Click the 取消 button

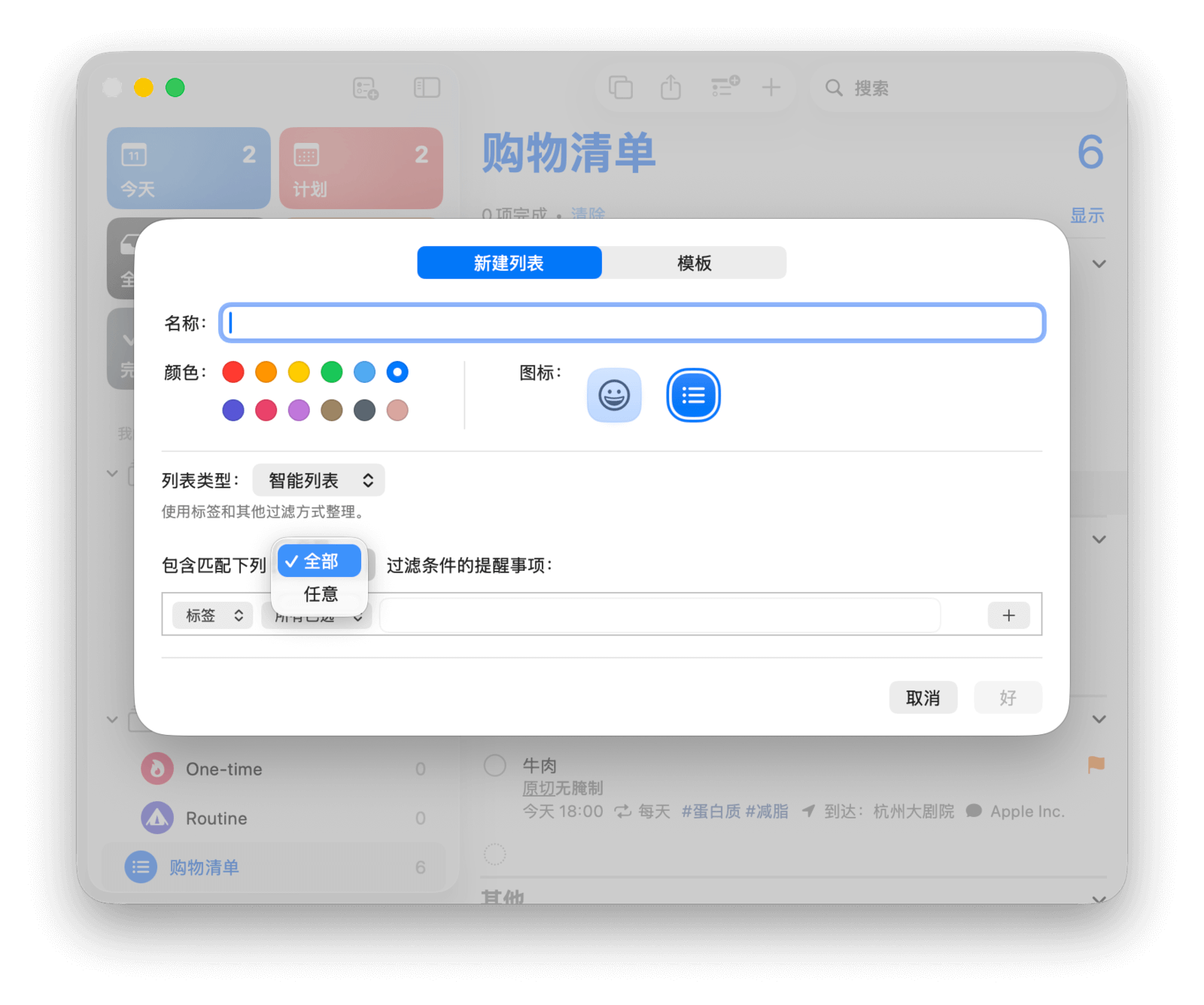point(923,698)
